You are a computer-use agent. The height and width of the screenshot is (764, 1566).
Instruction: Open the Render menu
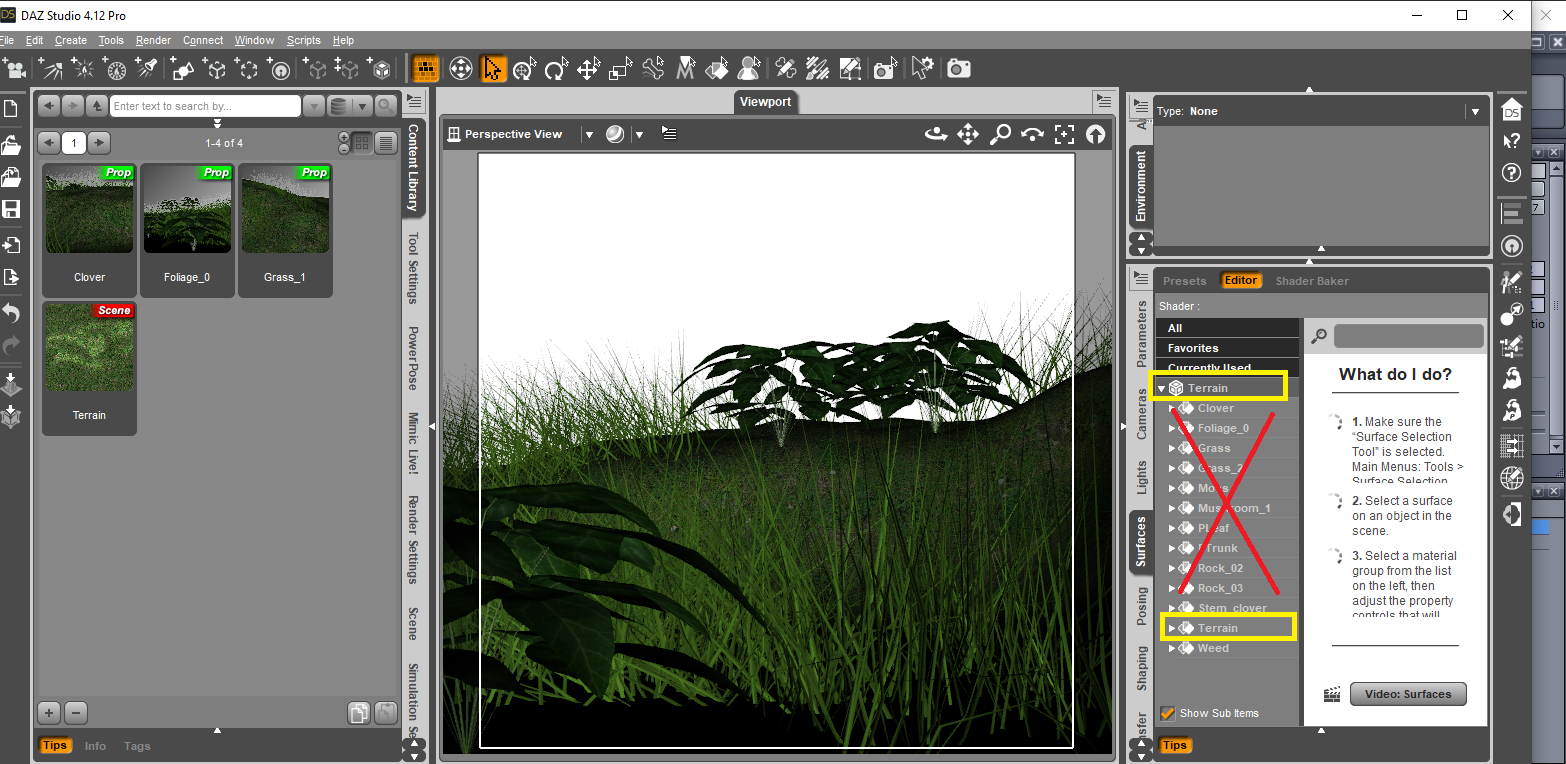[153, 40]
